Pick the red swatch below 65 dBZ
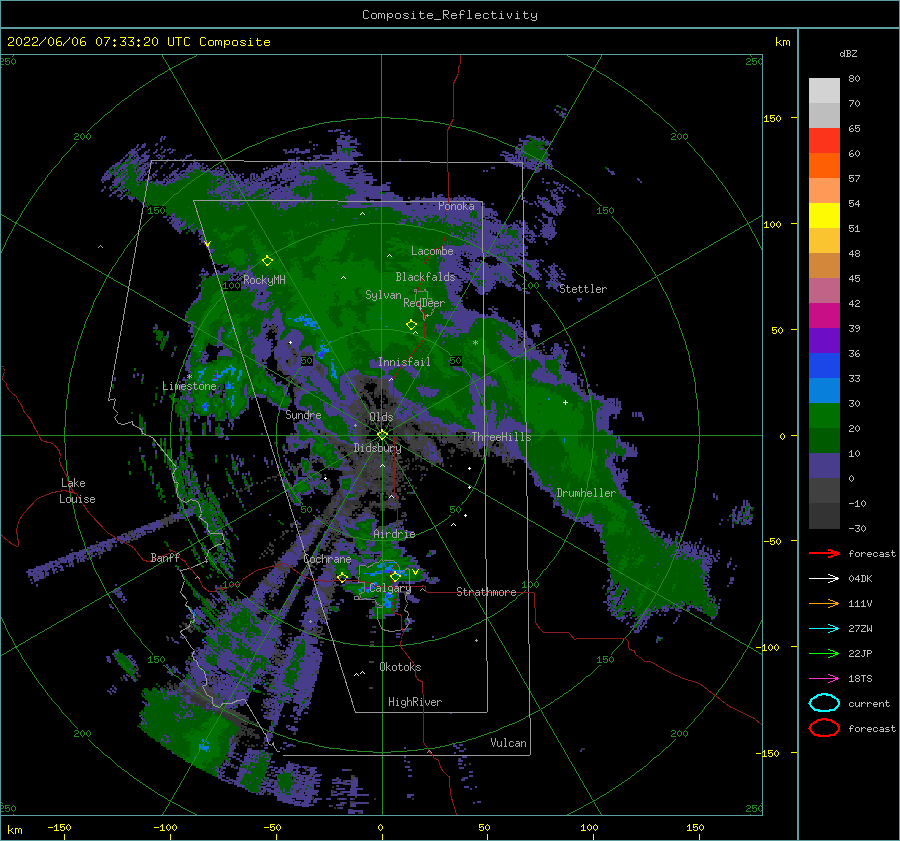 [824, 141]
